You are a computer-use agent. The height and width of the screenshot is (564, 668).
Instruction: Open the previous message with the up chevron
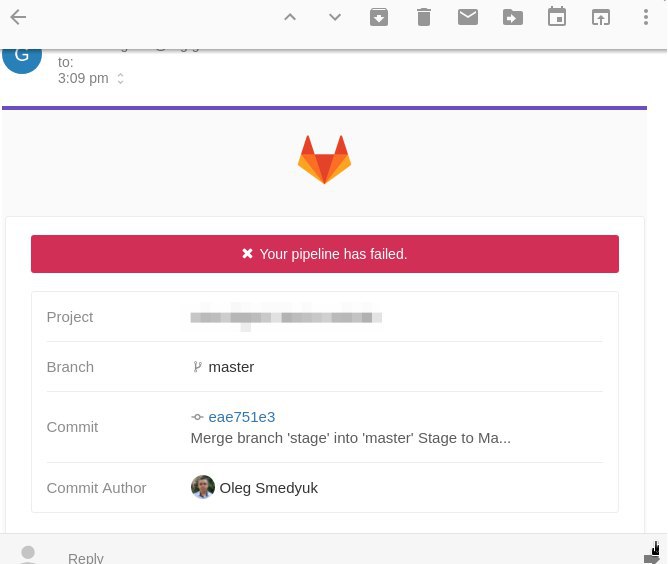tap(290, 17)
